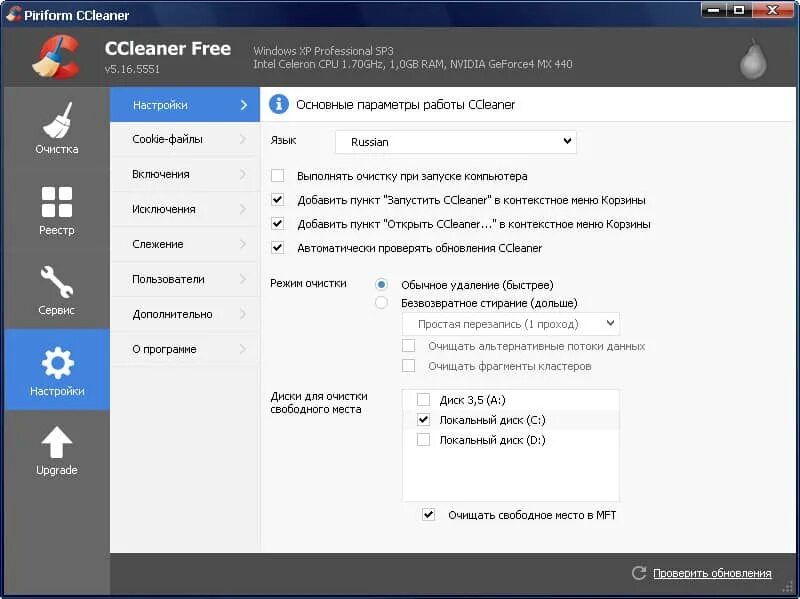Check Локальный диск (D:) checkbox
The width and height of the screenshot is (800, 599).
coord(423,439)
